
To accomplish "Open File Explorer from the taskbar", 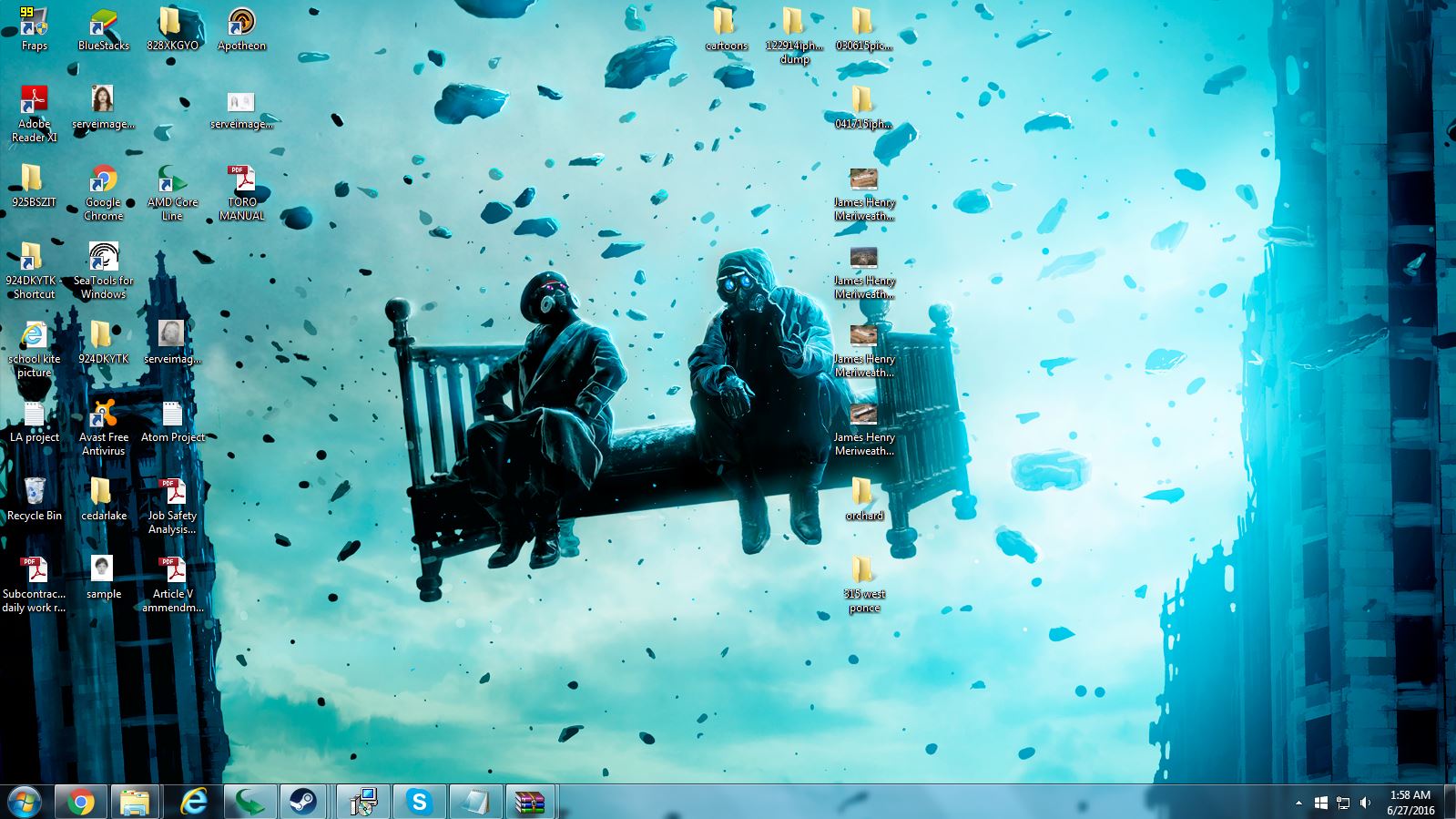I will tap(136, 802).
